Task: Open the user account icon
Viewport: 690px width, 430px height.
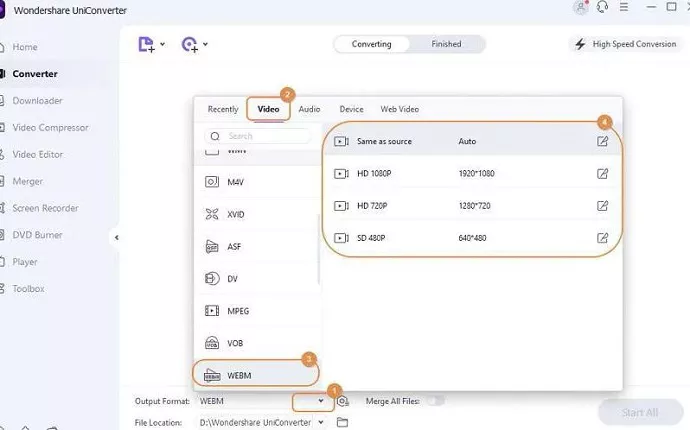Action: tap(581, 7)
